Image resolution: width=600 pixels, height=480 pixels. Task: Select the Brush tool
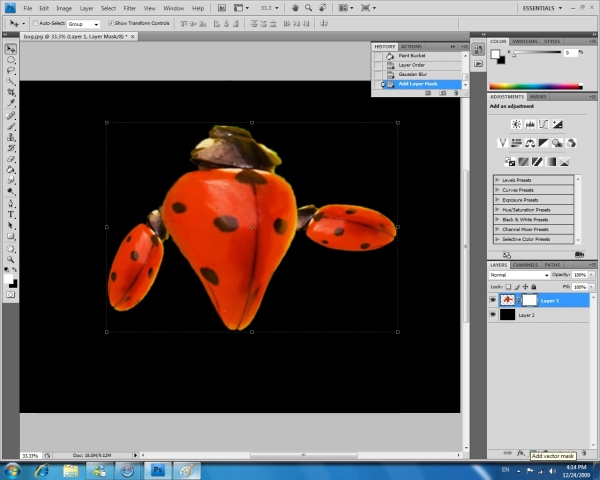coord(11,126)
